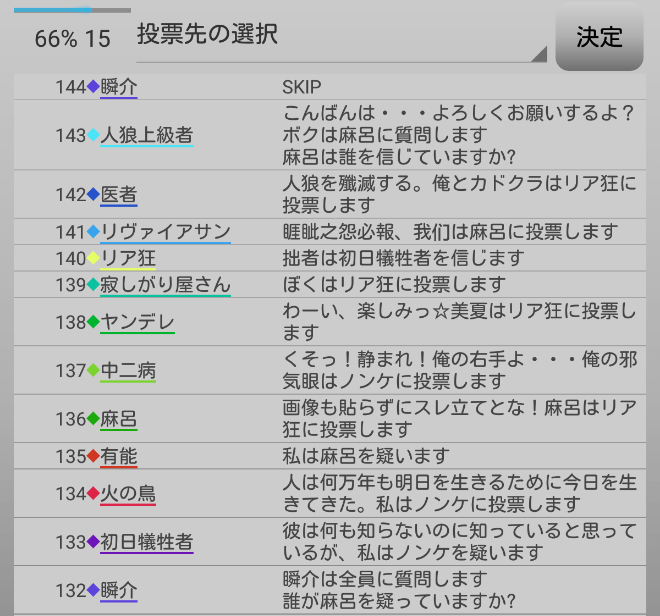This screenshot has width=660, height=616.
Task: Expand the vote target spinner arrow
Action: [540, 54]
